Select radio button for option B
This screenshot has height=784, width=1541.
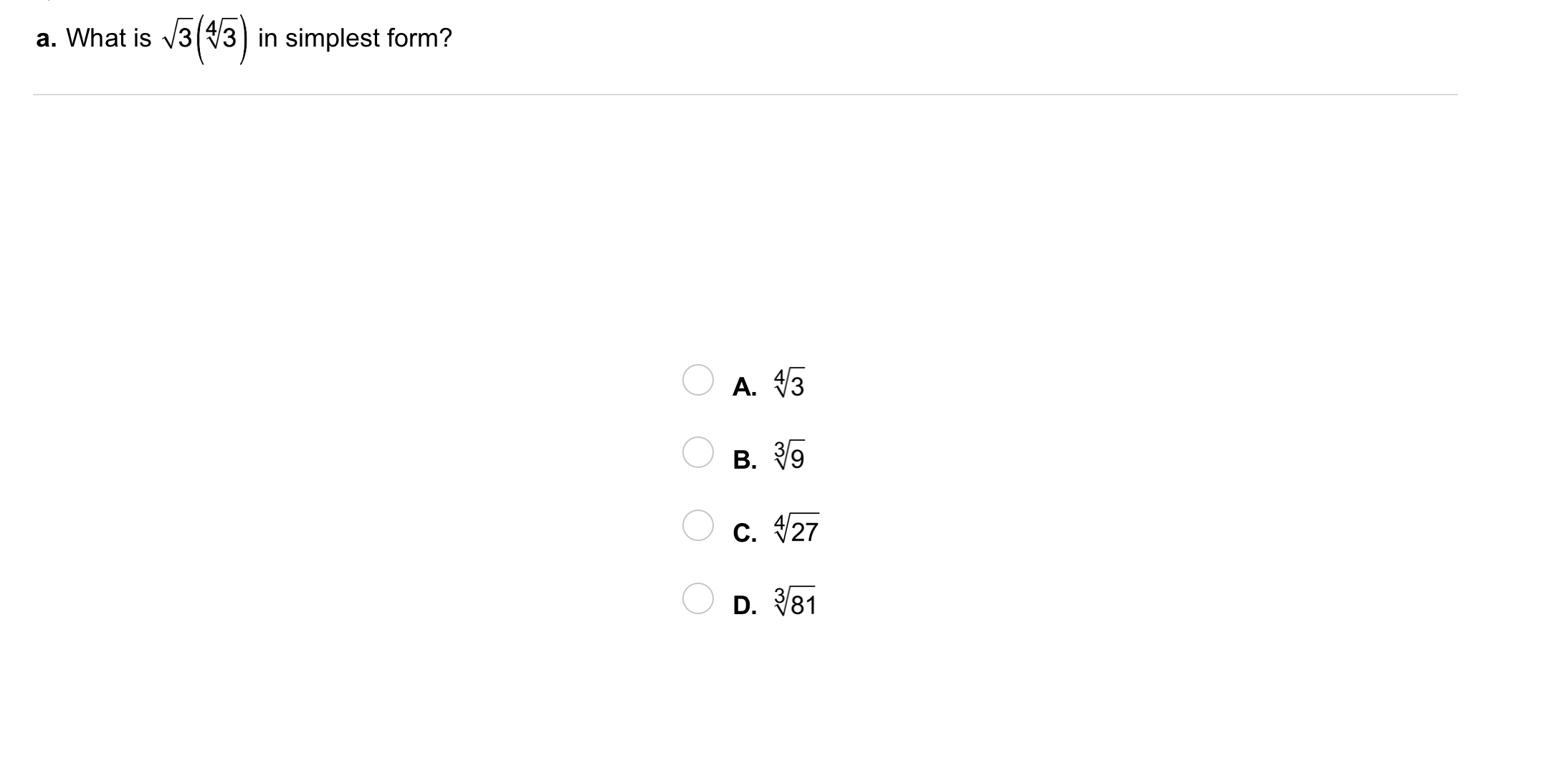[697, 452]
